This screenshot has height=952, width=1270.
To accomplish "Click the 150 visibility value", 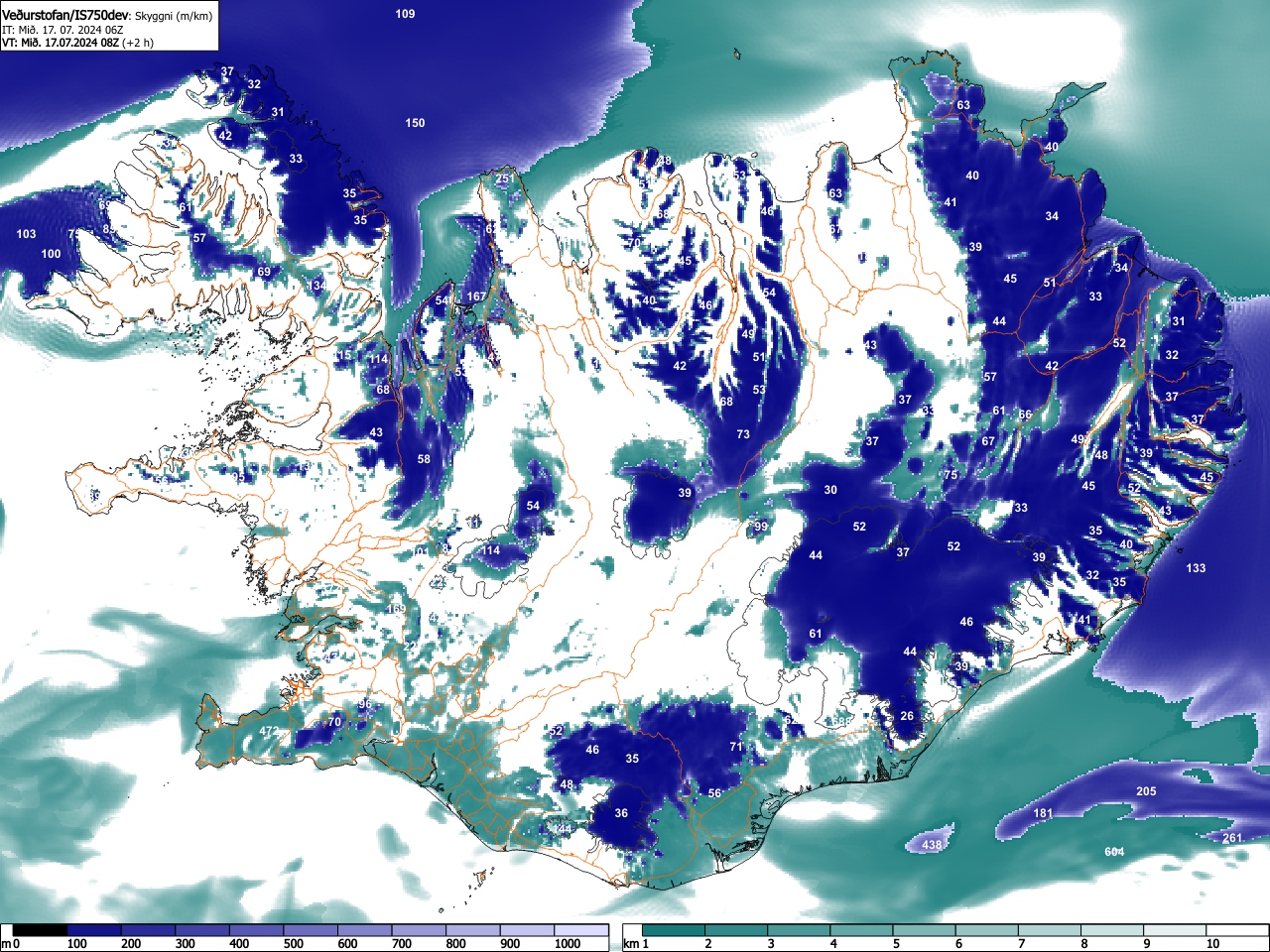I will click(415, 123).
